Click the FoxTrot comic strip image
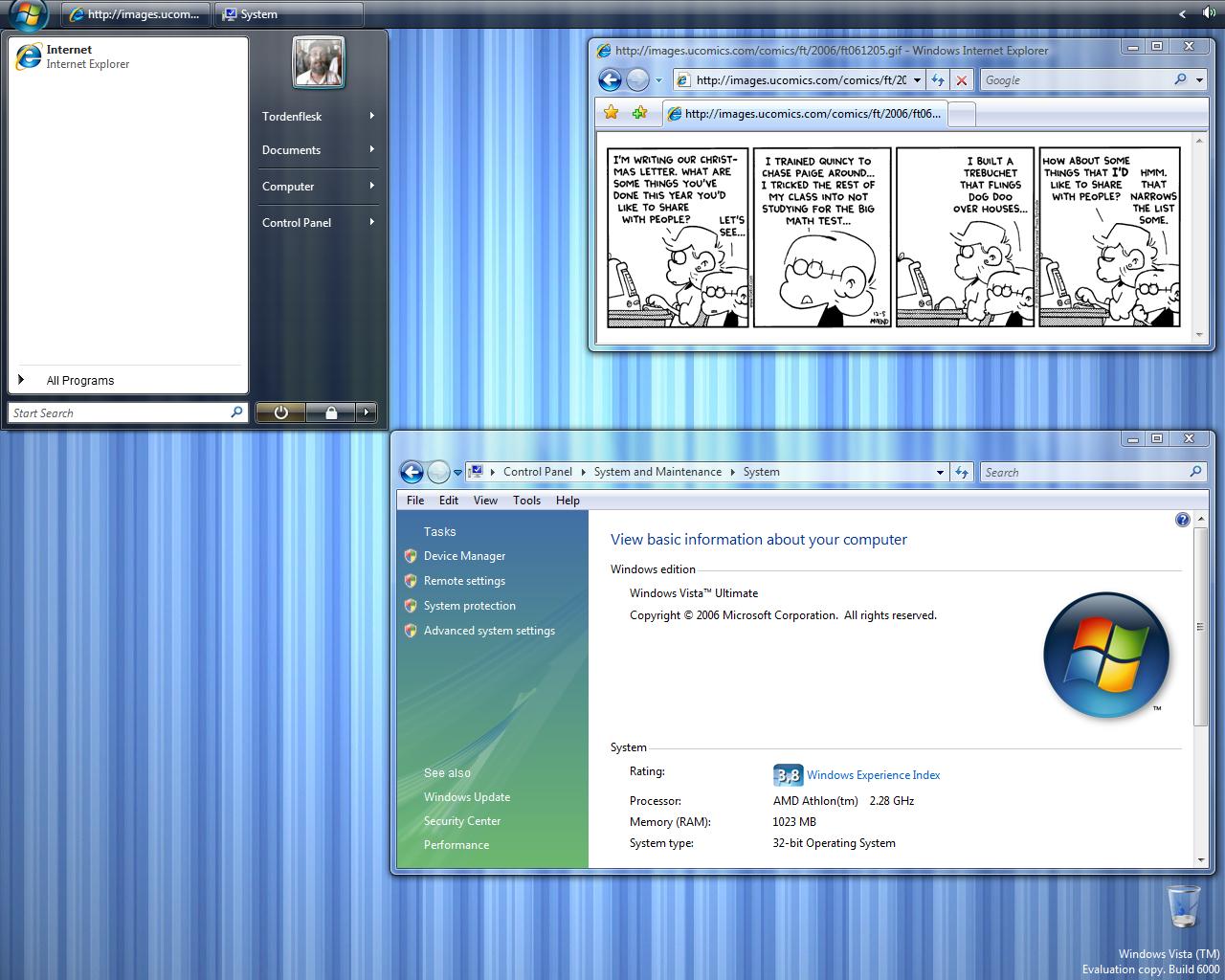The height and width of the screenshot is (980, 1225). pos(894,237)
